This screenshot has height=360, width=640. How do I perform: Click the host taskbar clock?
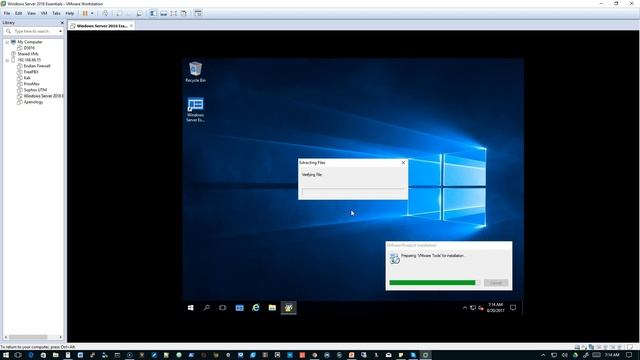(x=612, y=355)
